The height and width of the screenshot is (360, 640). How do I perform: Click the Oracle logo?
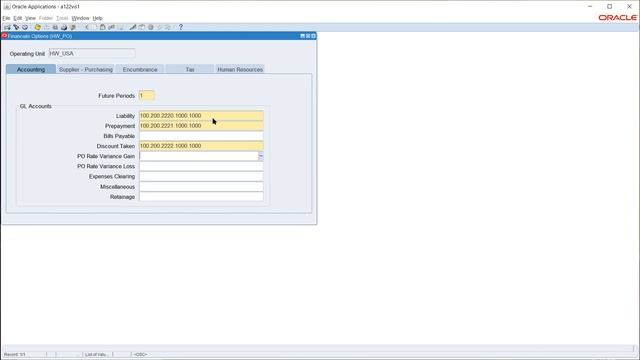(x=618, y=18)
